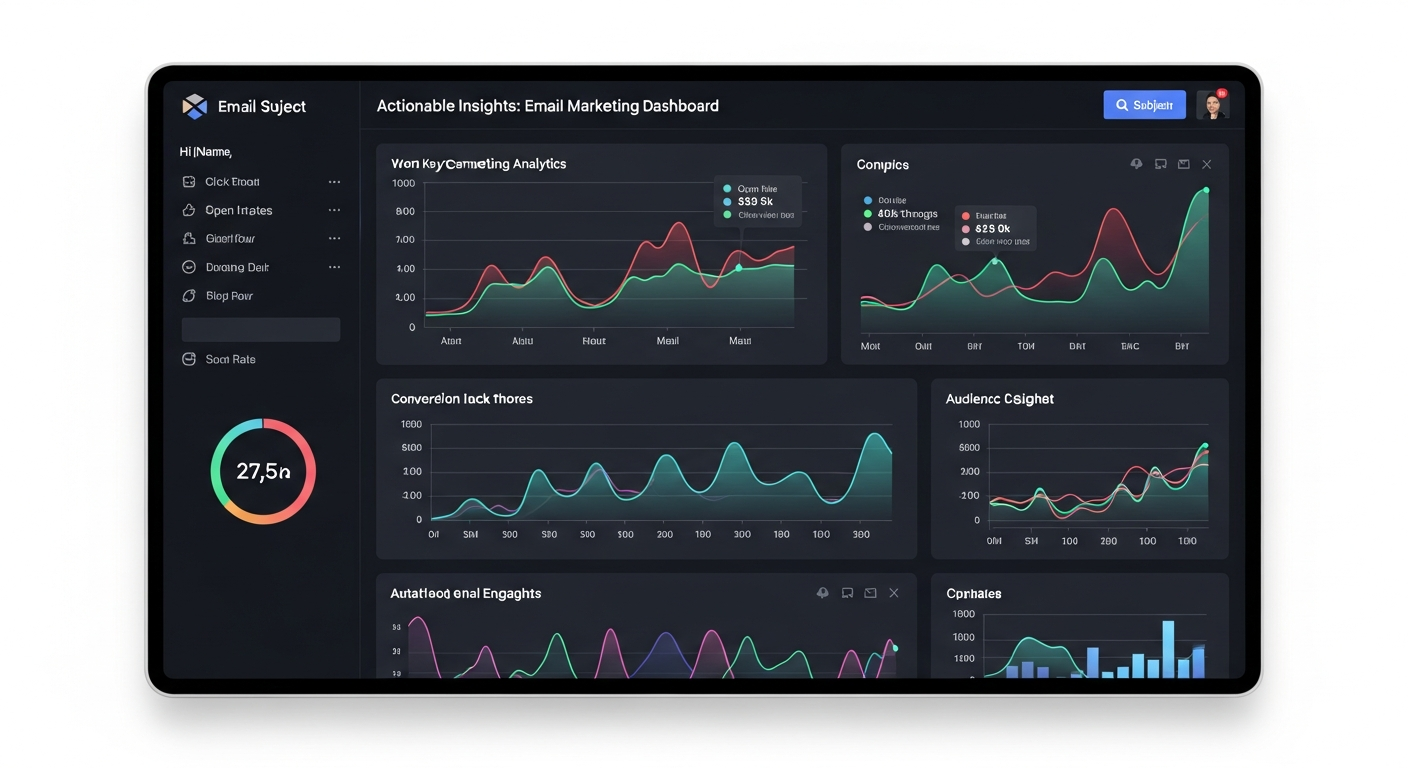Viewport: 1408px width, 768px height.
Task: Click the bookmark icon on the Engagements panel
Action: [847, 592]
